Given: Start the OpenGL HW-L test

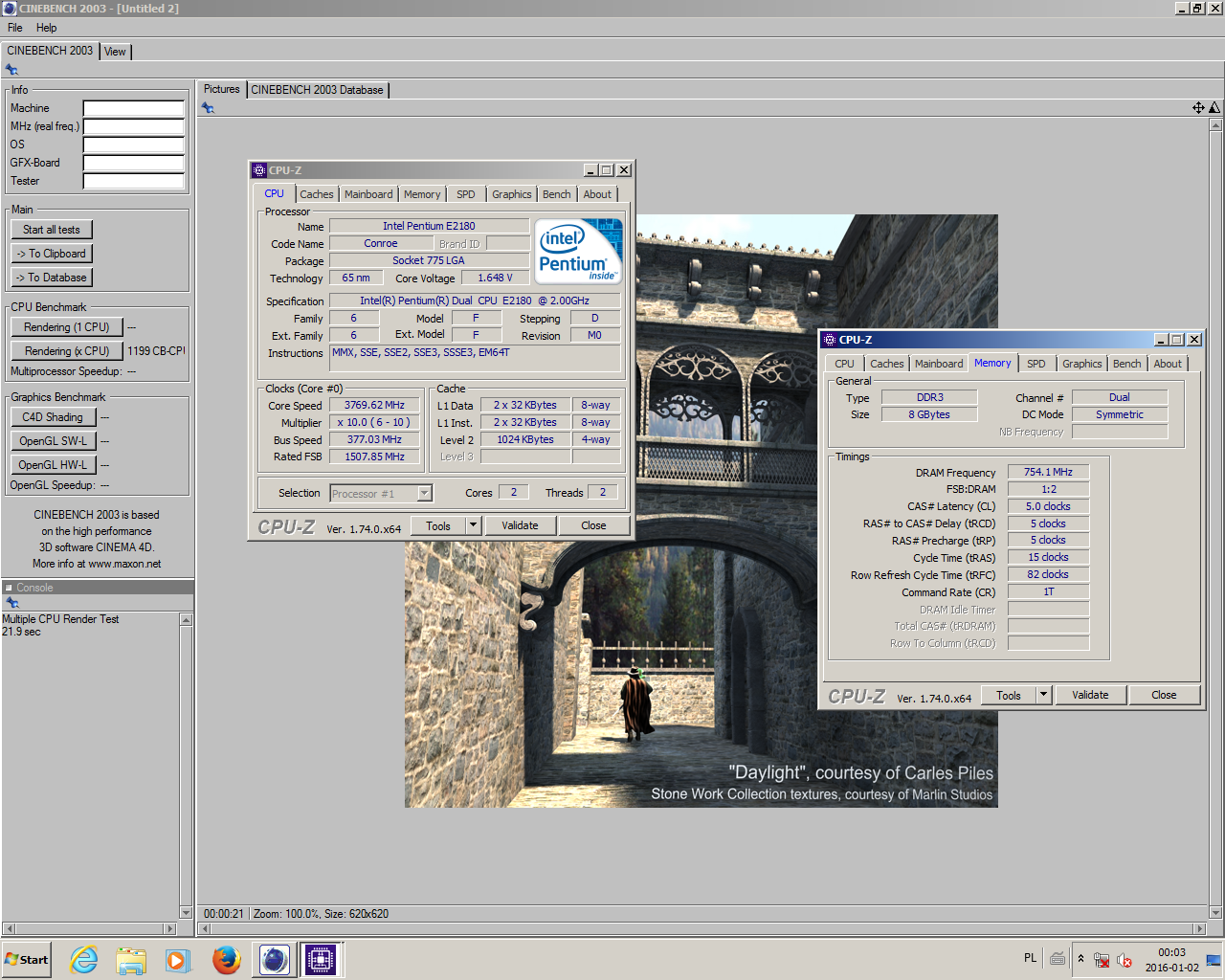Looking at the screenshot, I should pyautogui.click(x=53, y=465).
